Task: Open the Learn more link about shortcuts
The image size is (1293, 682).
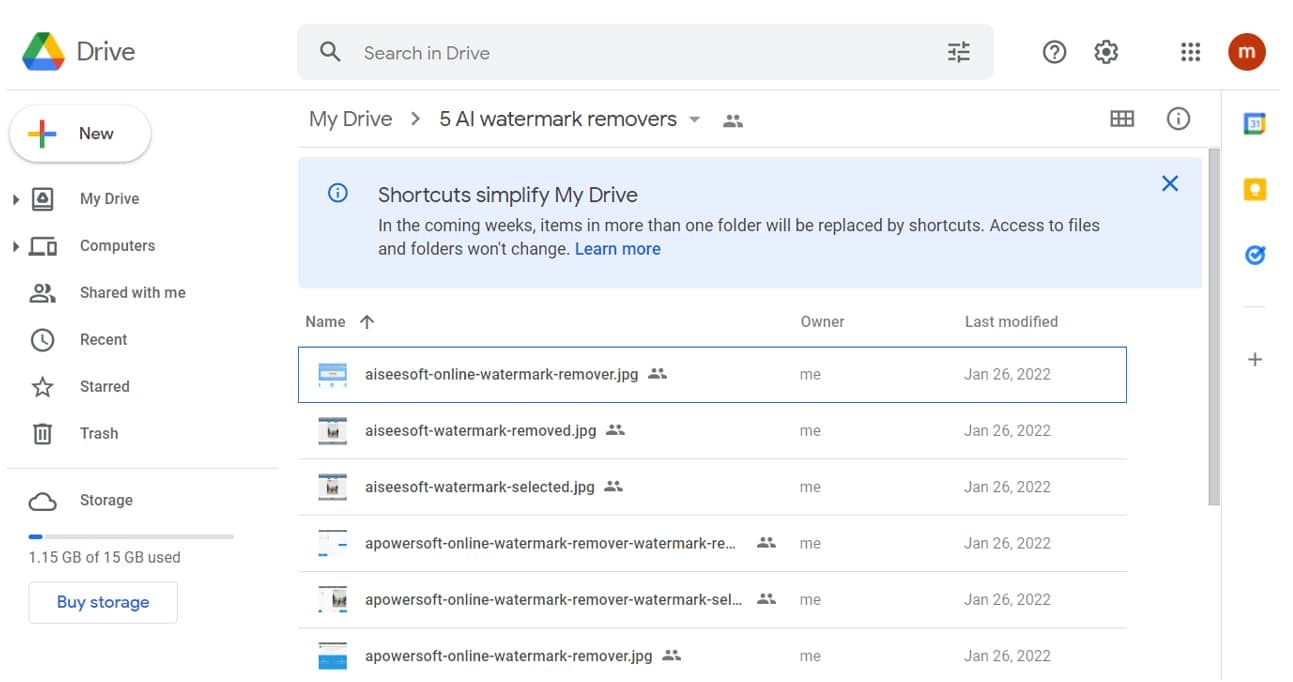Action: pos(617,248)
